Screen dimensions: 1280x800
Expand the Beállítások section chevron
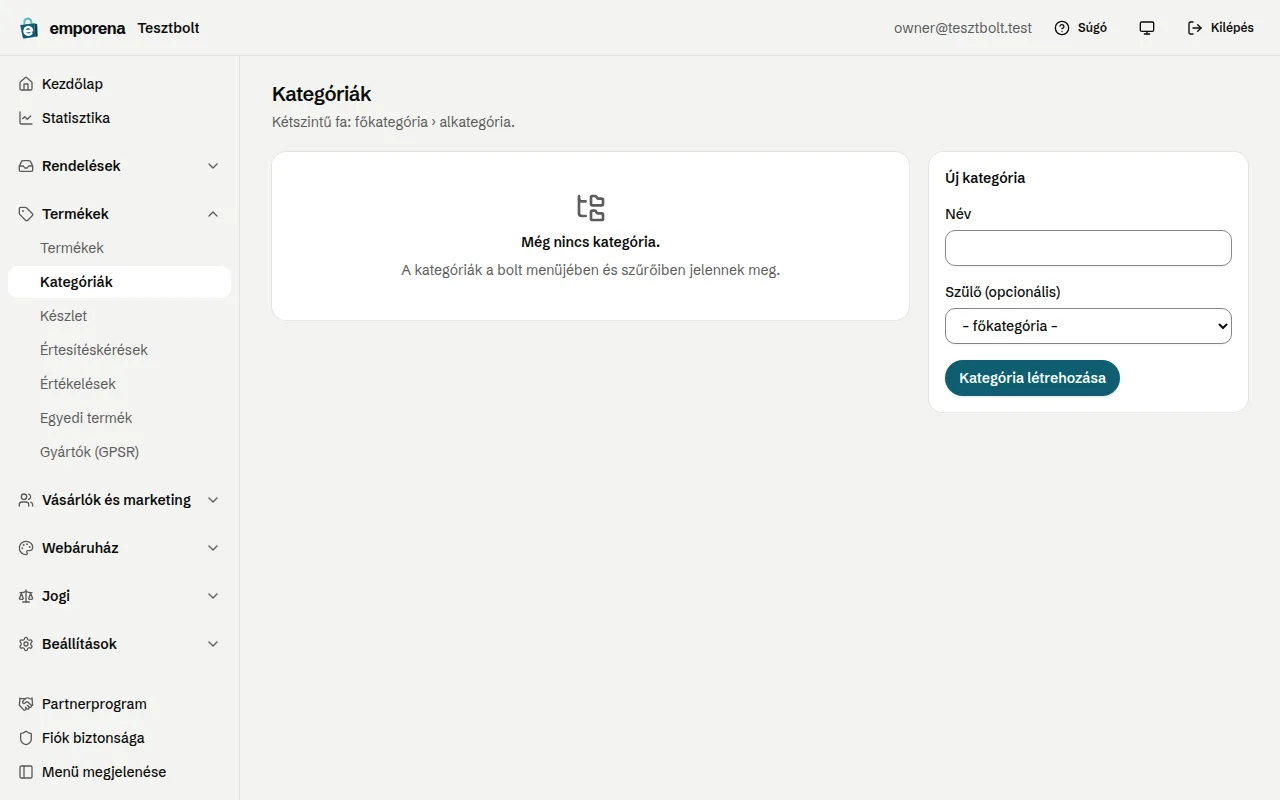pos(213,644)
